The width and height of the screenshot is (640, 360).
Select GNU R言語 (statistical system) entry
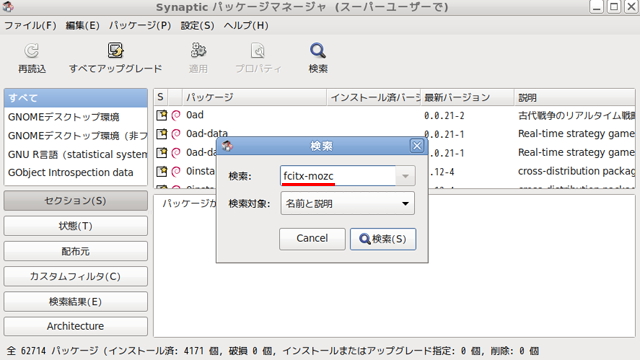tap(76, 154)
